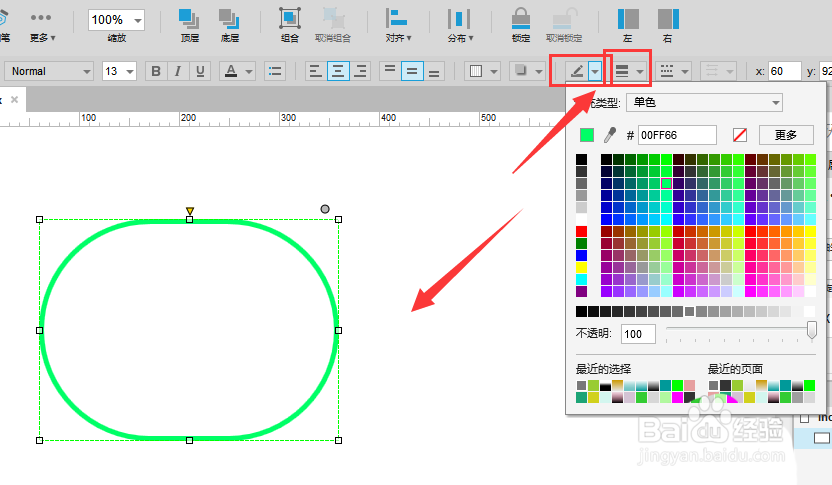Screen dimensions: 832x485
Task: Pick the cyan swatch in the left column
Action: tap(582, 279)
